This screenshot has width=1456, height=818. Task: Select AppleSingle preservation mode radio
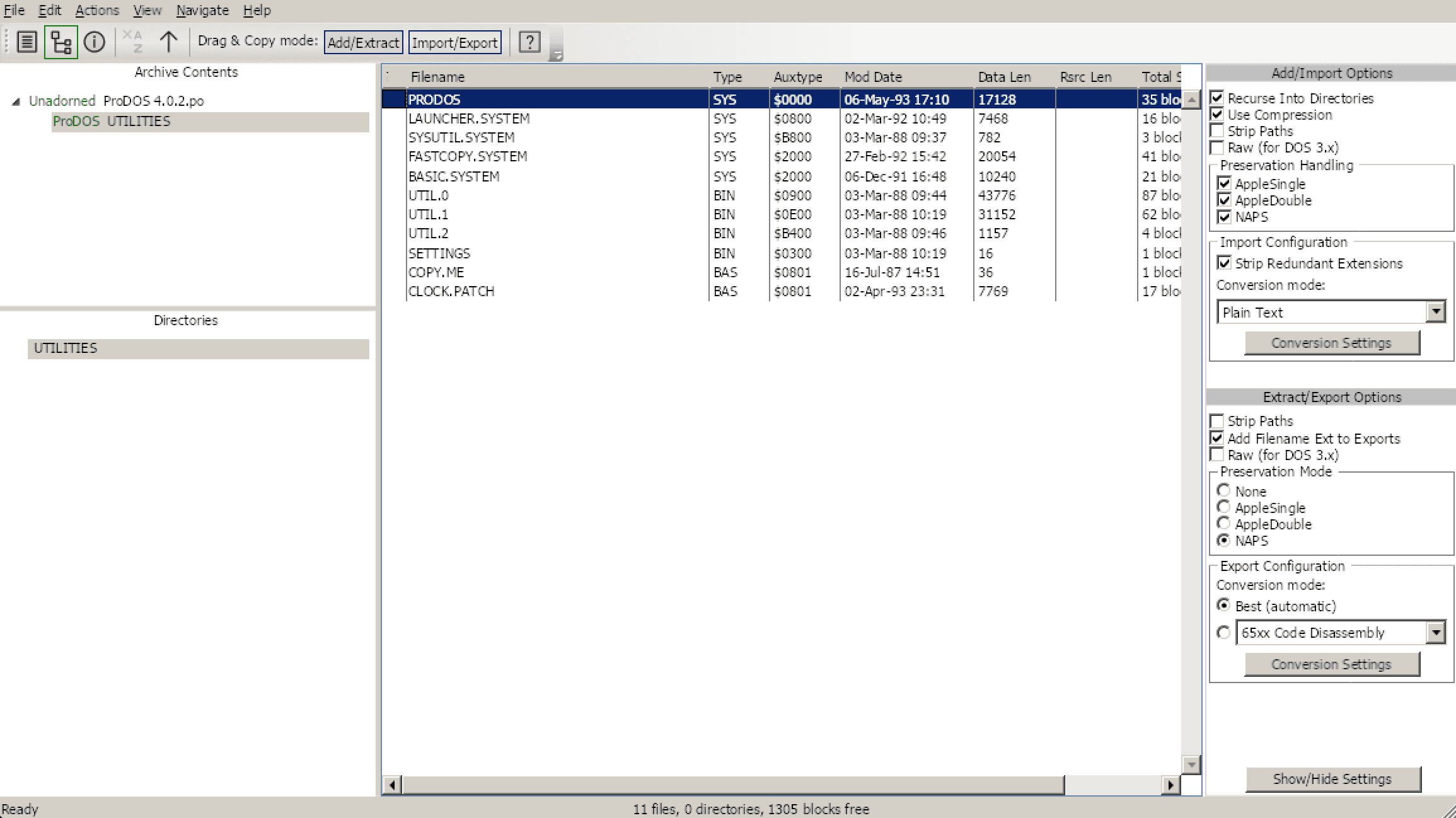pyautogui.click(x=1223, y=507)
